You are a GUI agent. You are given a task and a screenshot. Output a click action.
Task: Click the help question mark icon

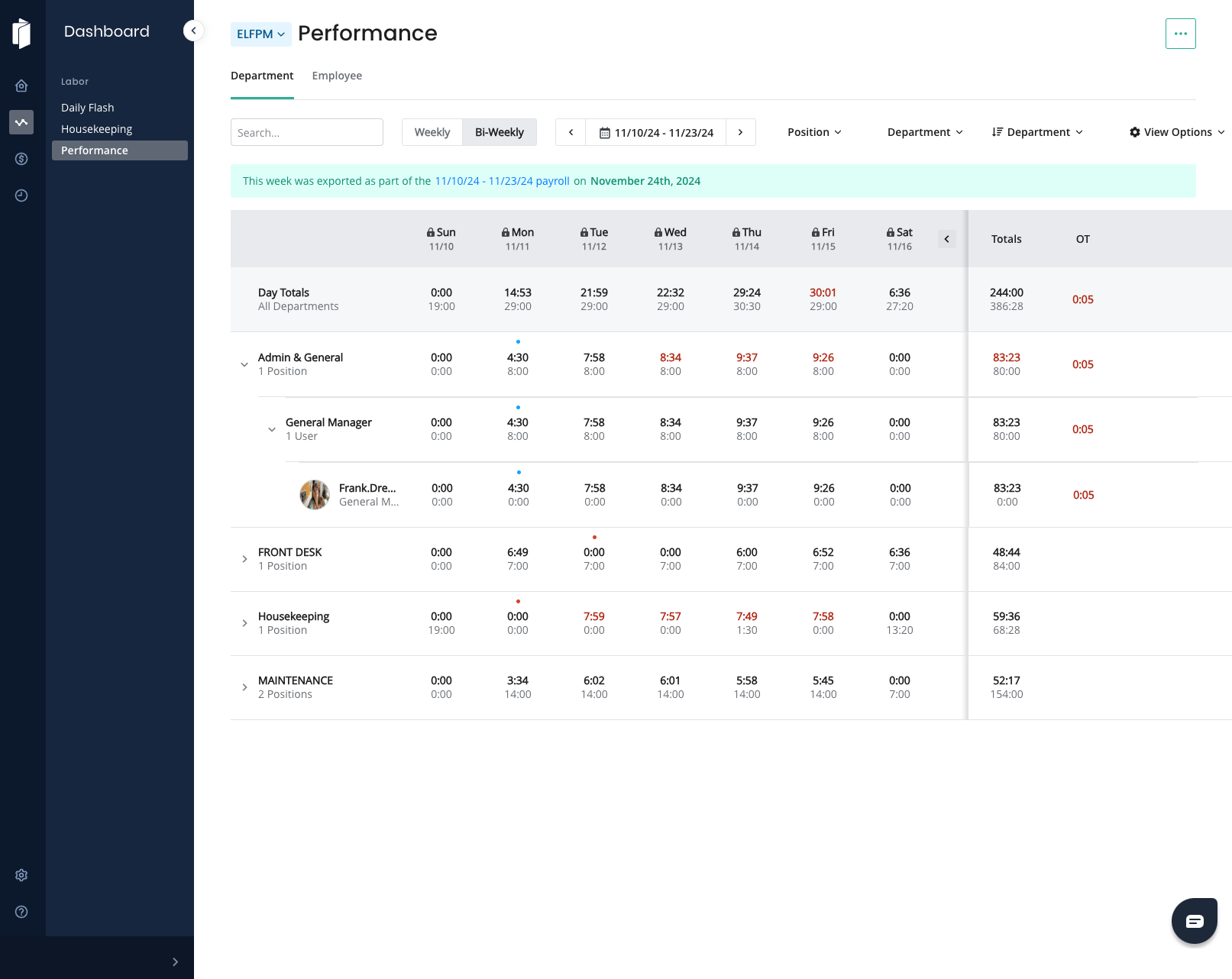tap(21, 912)
